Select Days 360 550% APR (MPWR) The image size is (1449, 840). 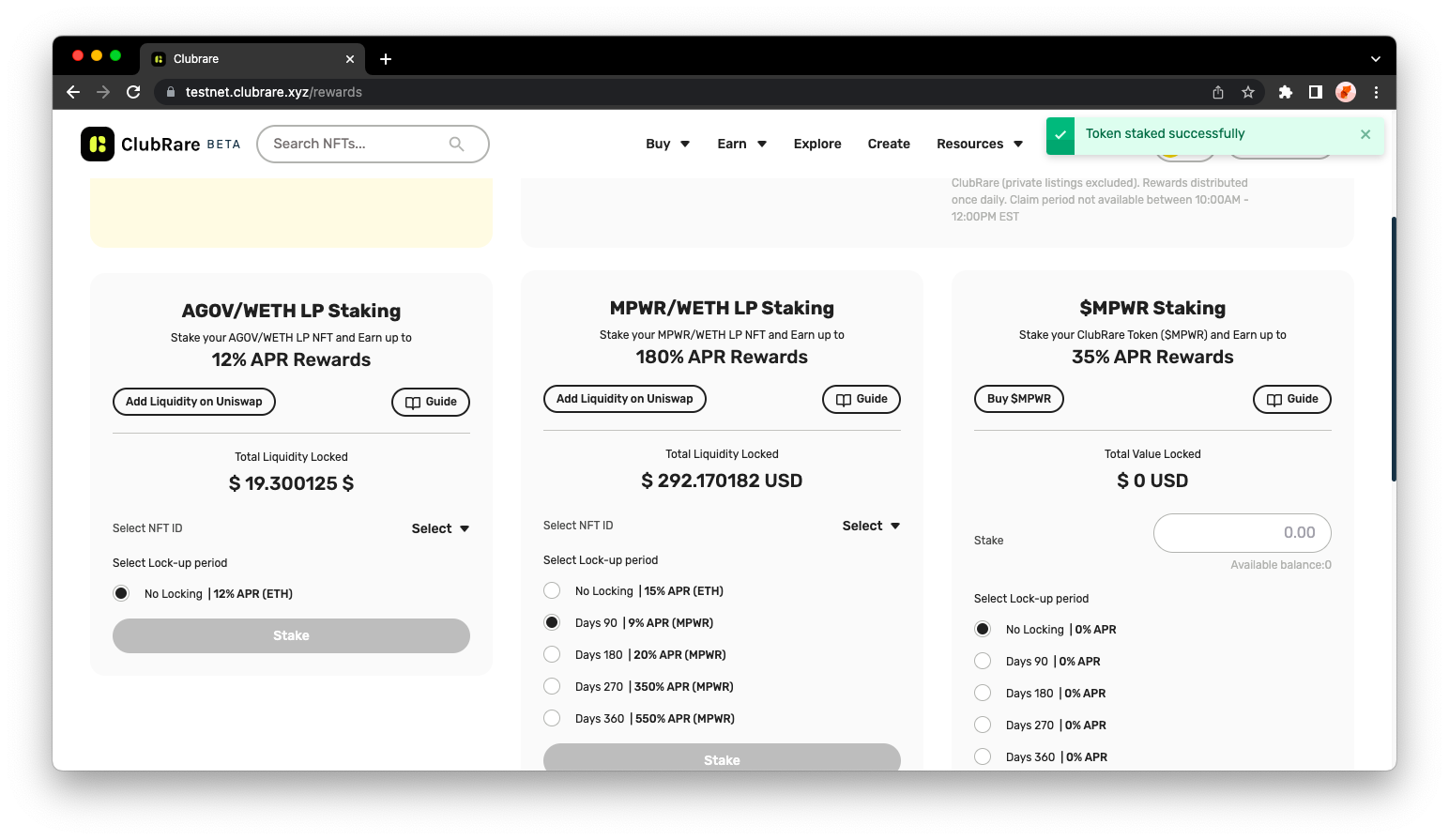point(552,718)
